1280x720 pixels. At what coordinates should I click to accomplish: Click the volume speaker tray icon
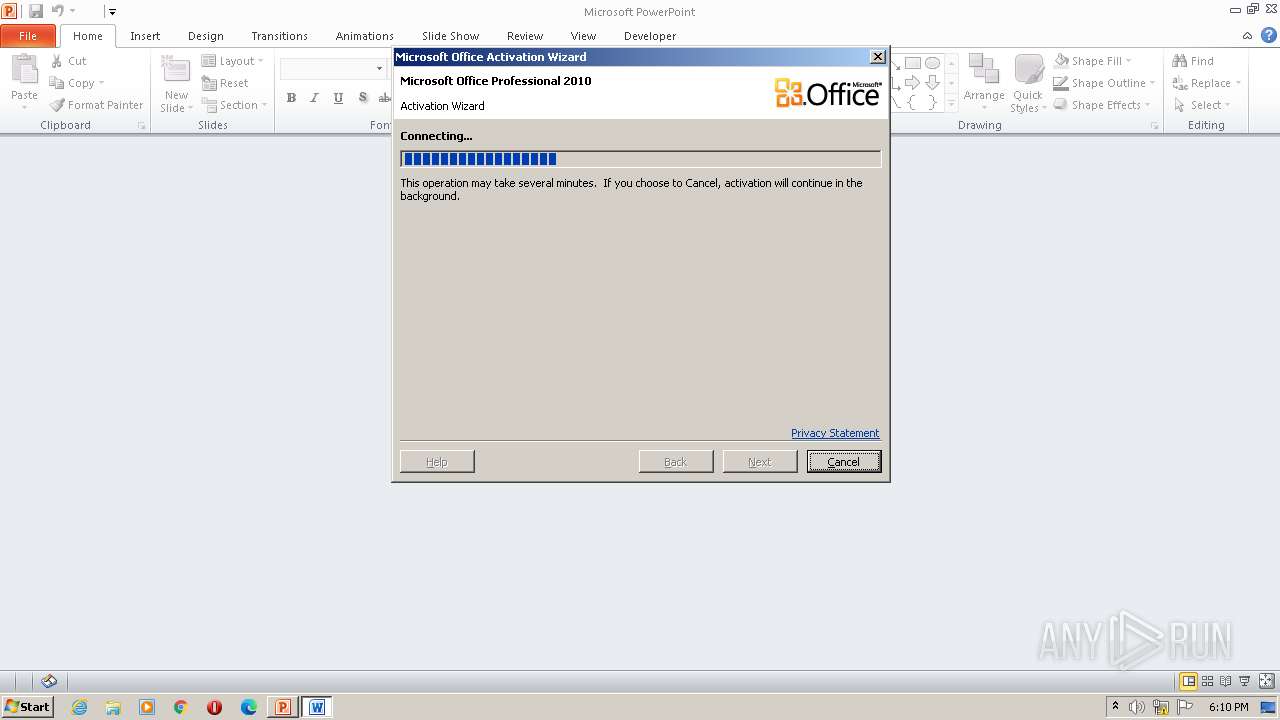1137,707
